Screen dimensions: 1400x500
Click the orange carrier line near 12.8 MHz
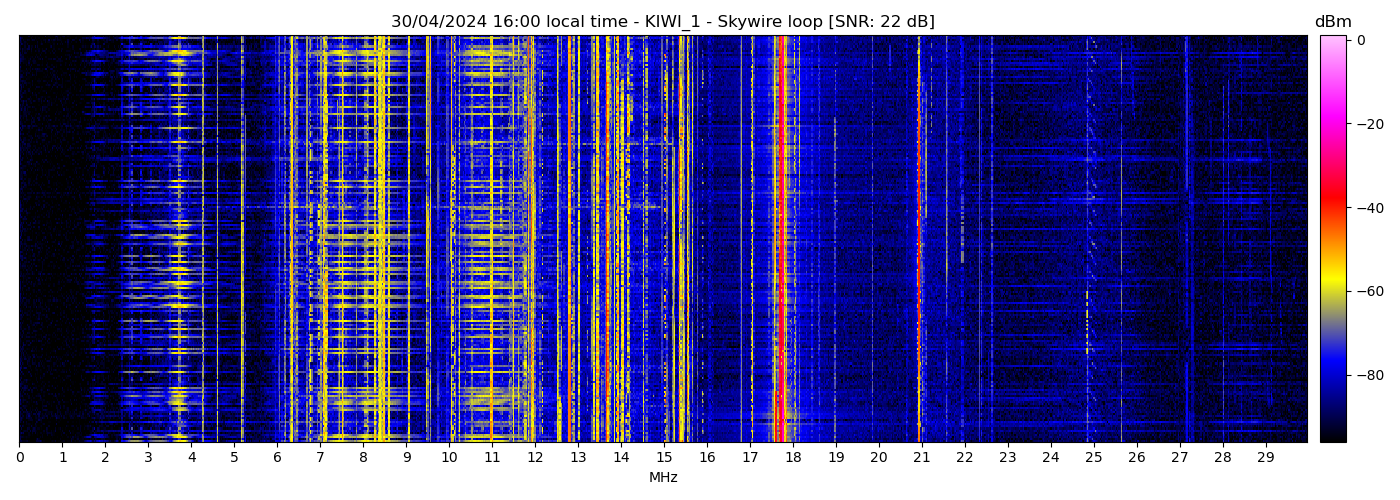(x=570, y=240)
